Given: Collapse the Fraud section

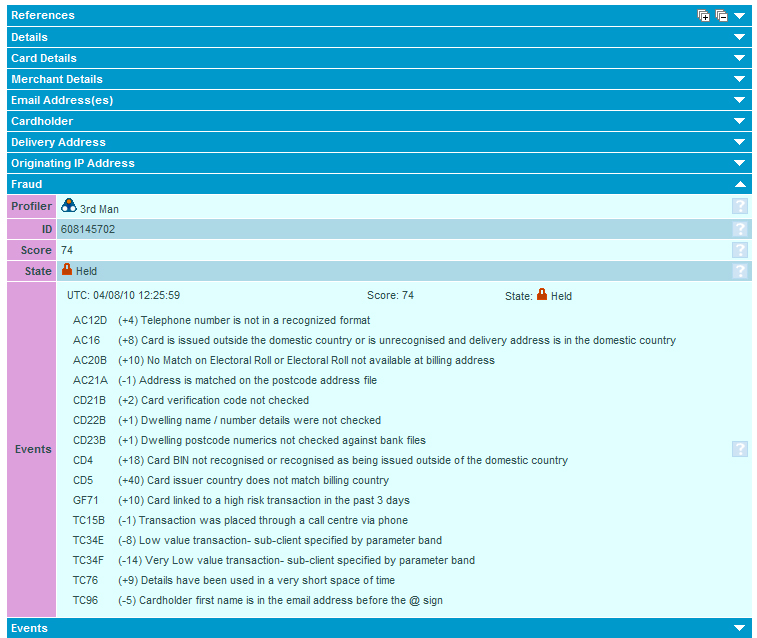Looking at the screenshot, I should 740,184.
